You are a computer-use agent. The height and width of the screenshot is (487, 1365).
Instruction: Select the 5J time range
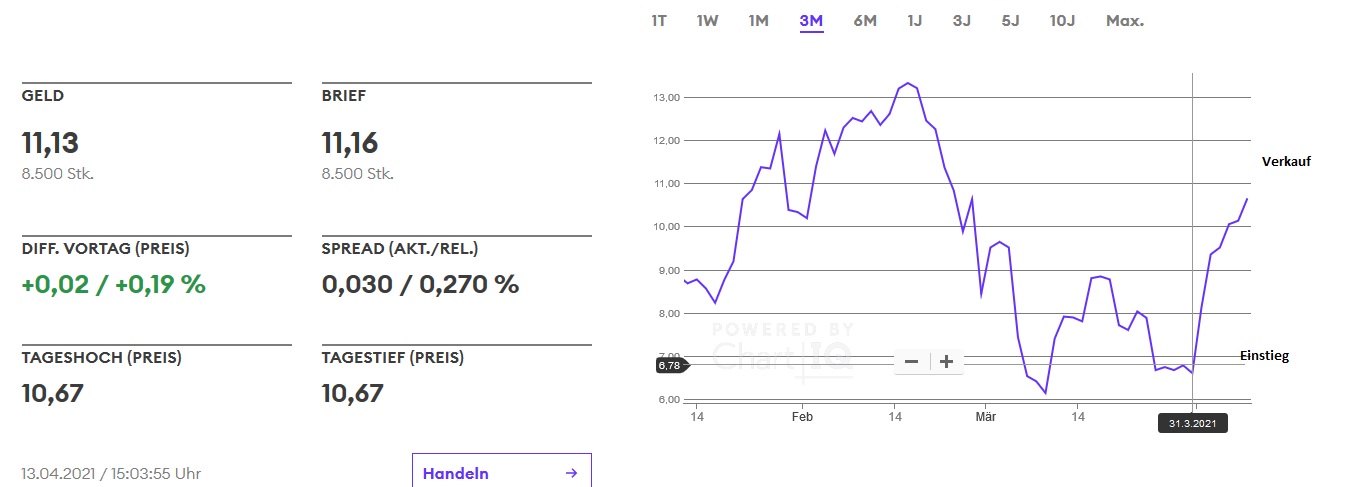pyautogui.click(x=1010, y=21)
